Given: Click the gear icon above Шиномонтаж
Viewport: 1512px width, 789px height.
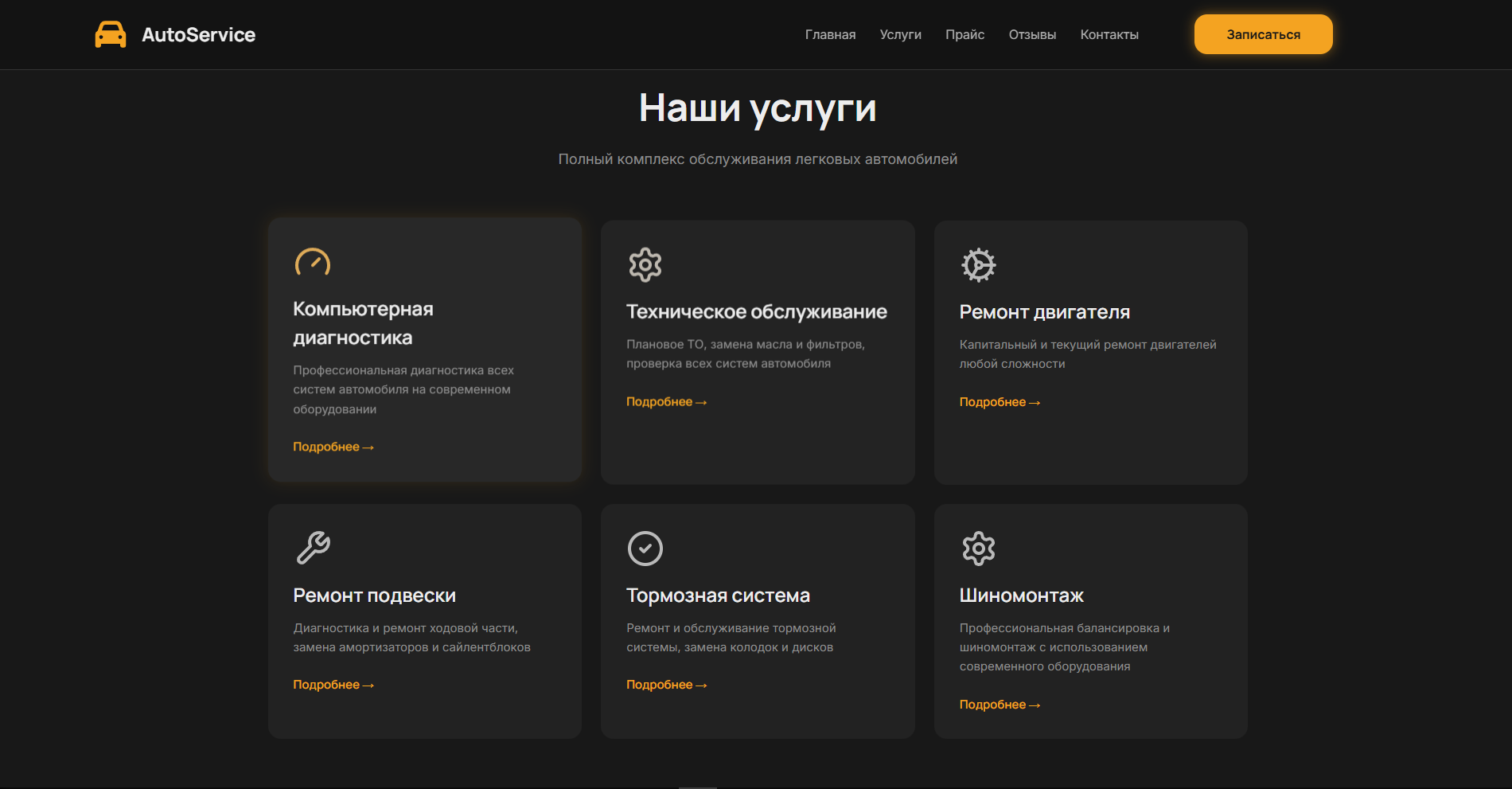Looking at the screenshot, I should (978, 549).
